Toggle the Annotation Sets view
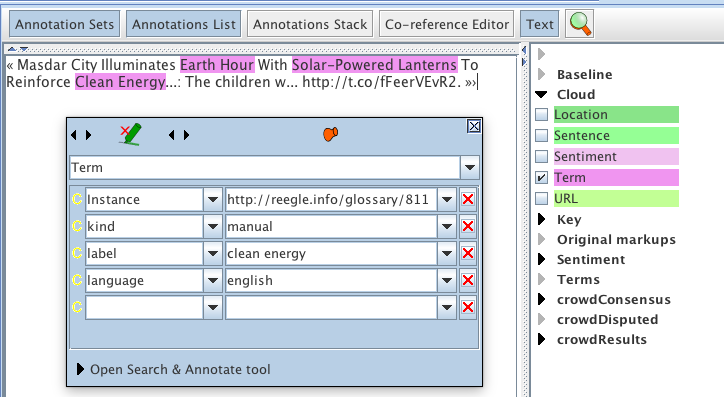Screen dimensions: 724x397 [x=65, y=24]
